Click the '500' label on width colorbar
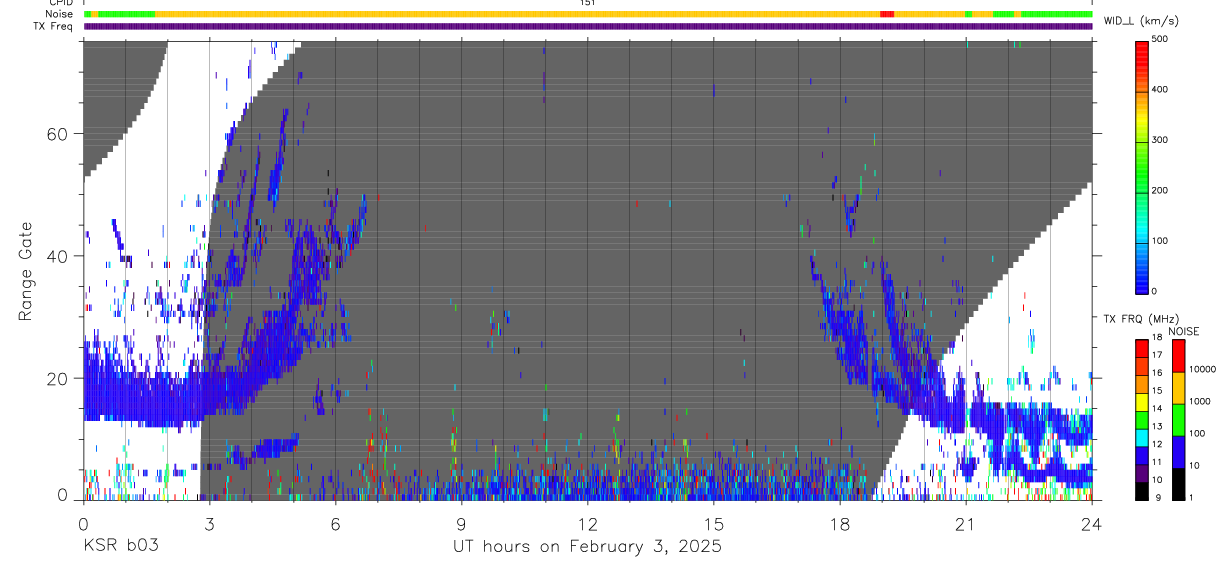Screen dimensions: 1228x567 (x=1161, y=39)
